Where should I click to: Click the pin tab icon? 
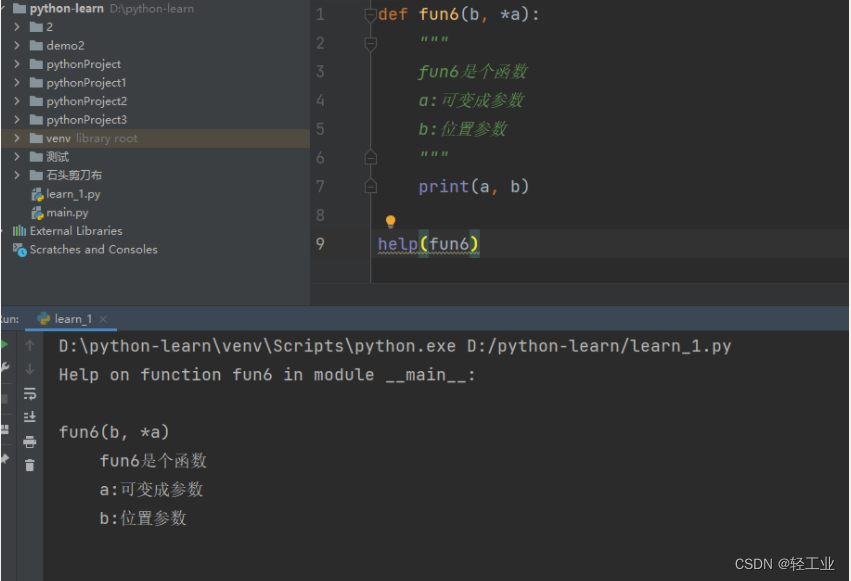coord(5,459)
